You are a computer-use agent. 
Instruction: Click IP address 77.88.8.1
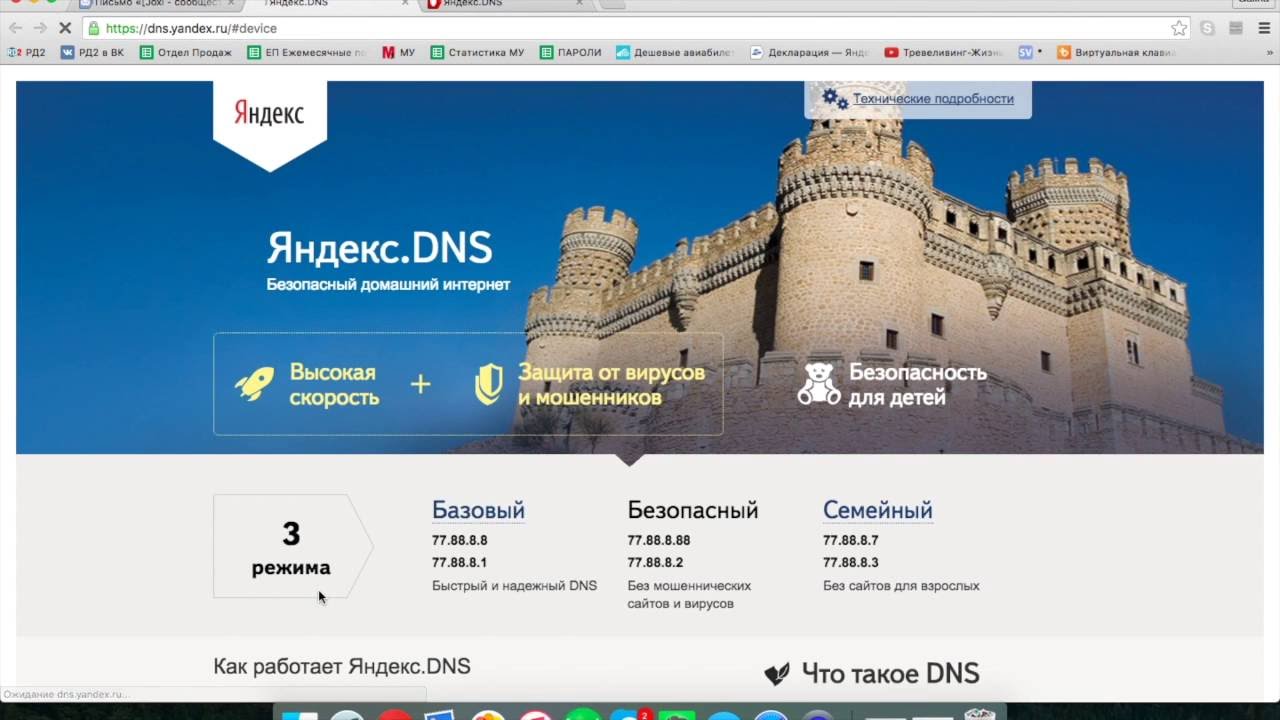(459, 562)
